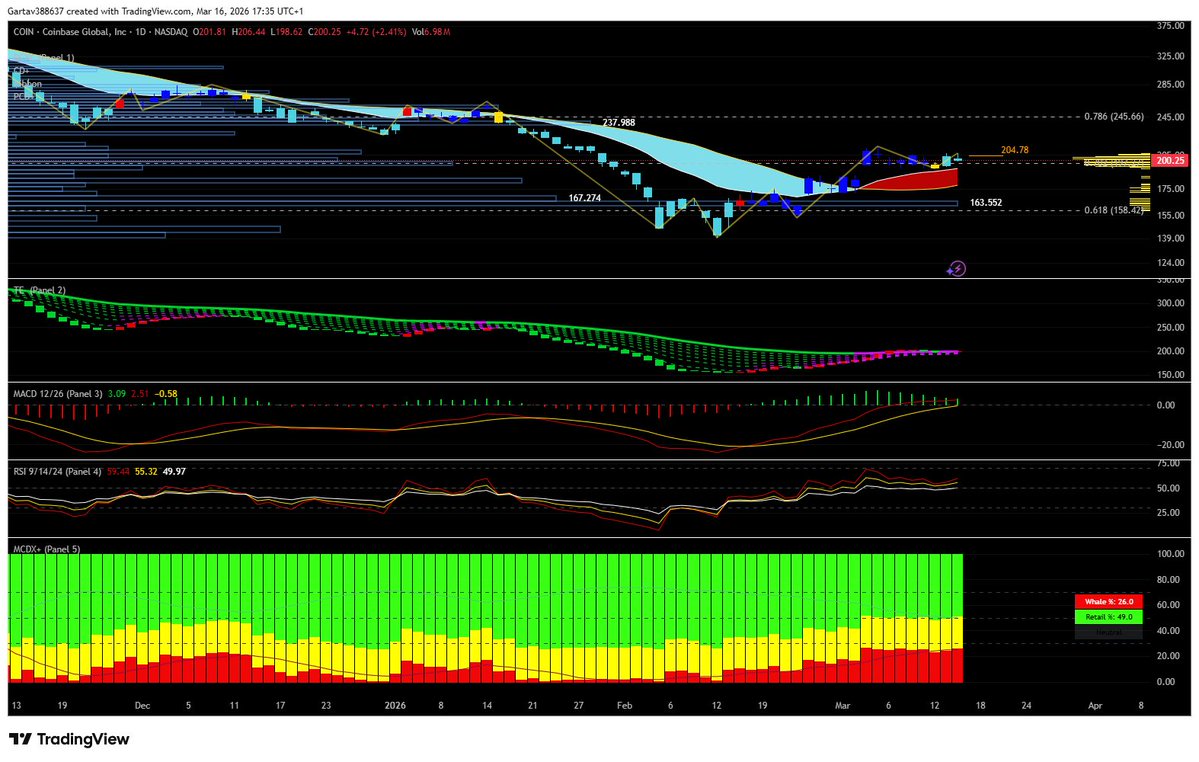Click the RSI 9/14/24 (Panel 4) title
This screenshot has width=1199, height=762.
tap(57, 472)
